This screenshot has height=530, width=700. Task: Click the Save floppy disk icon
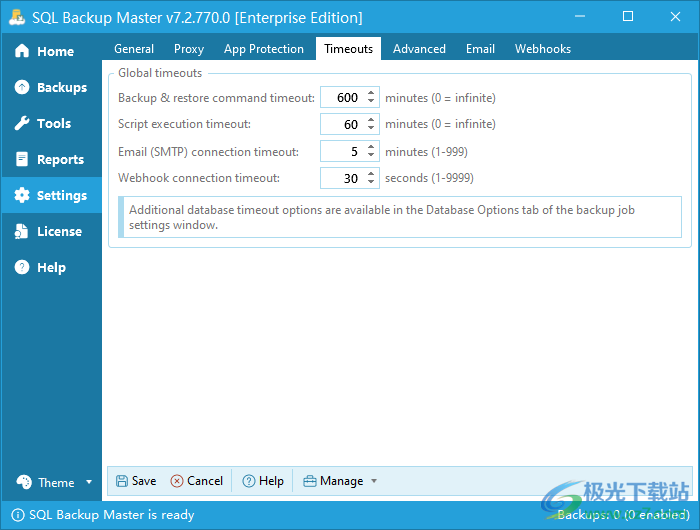(x=122, y=481)
